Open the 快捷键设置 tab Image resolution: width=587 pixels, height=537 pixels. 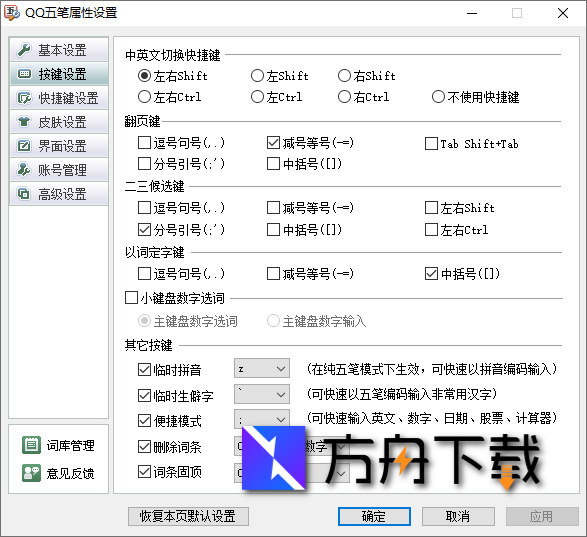pos(59,98)
